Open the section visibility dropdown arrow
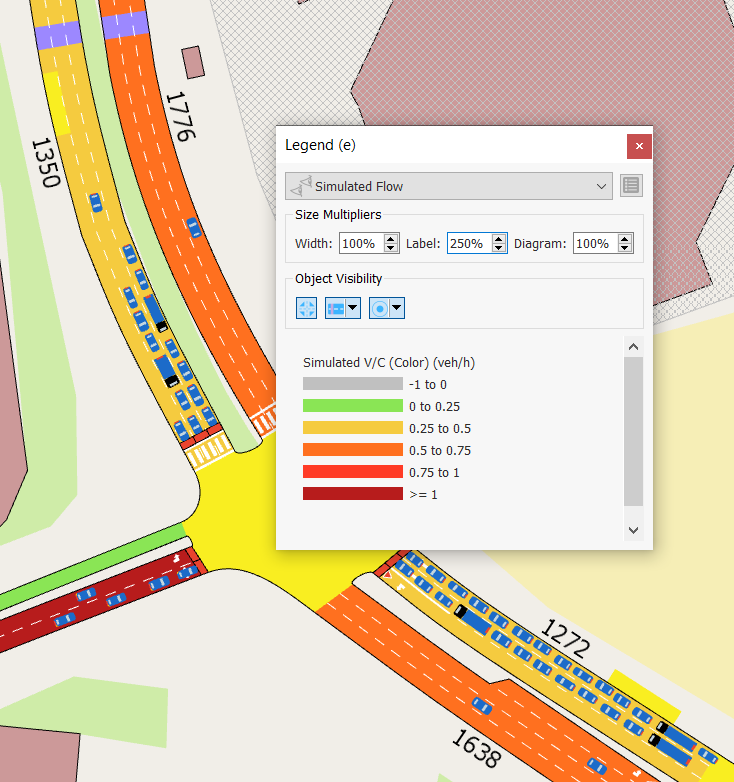The height and width of the screenshot is (782, 734). pyautogui.click(x=353, y=308)
